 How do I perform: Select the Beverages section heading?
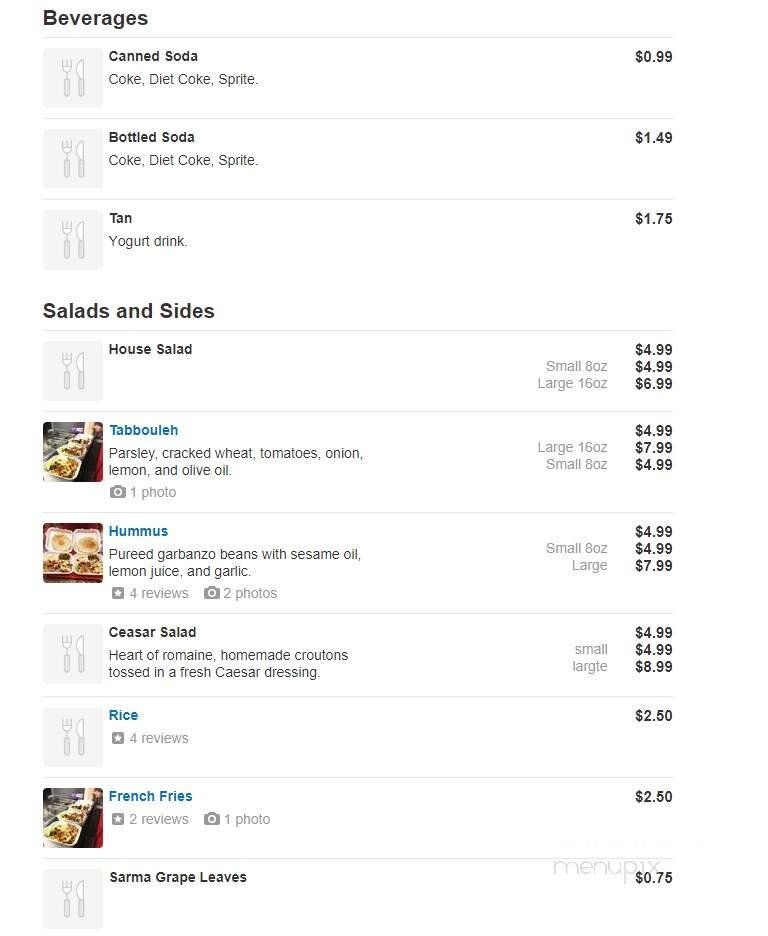click(x=95, y=18)
